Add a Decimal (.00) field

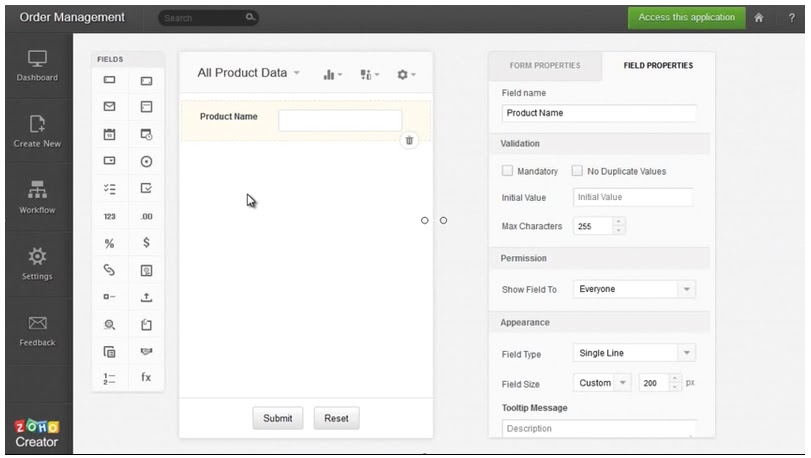(146, 217)
